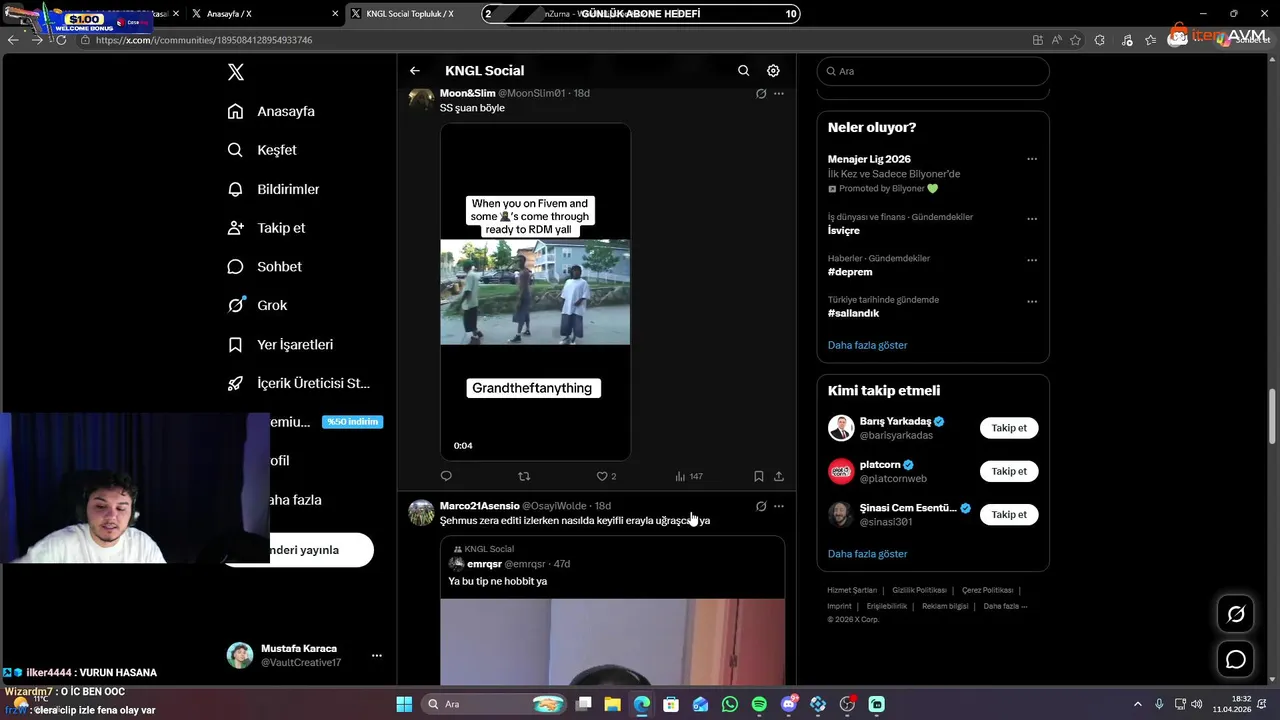Follow Barış Yarkadaş with Takip et
This screenshot has width=1280, height=720.
1009,428
